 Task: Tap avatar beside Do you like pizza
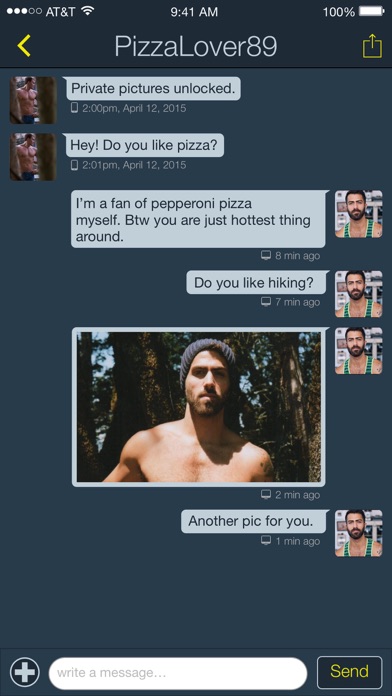pyautogui.click(x=33, y=157)
